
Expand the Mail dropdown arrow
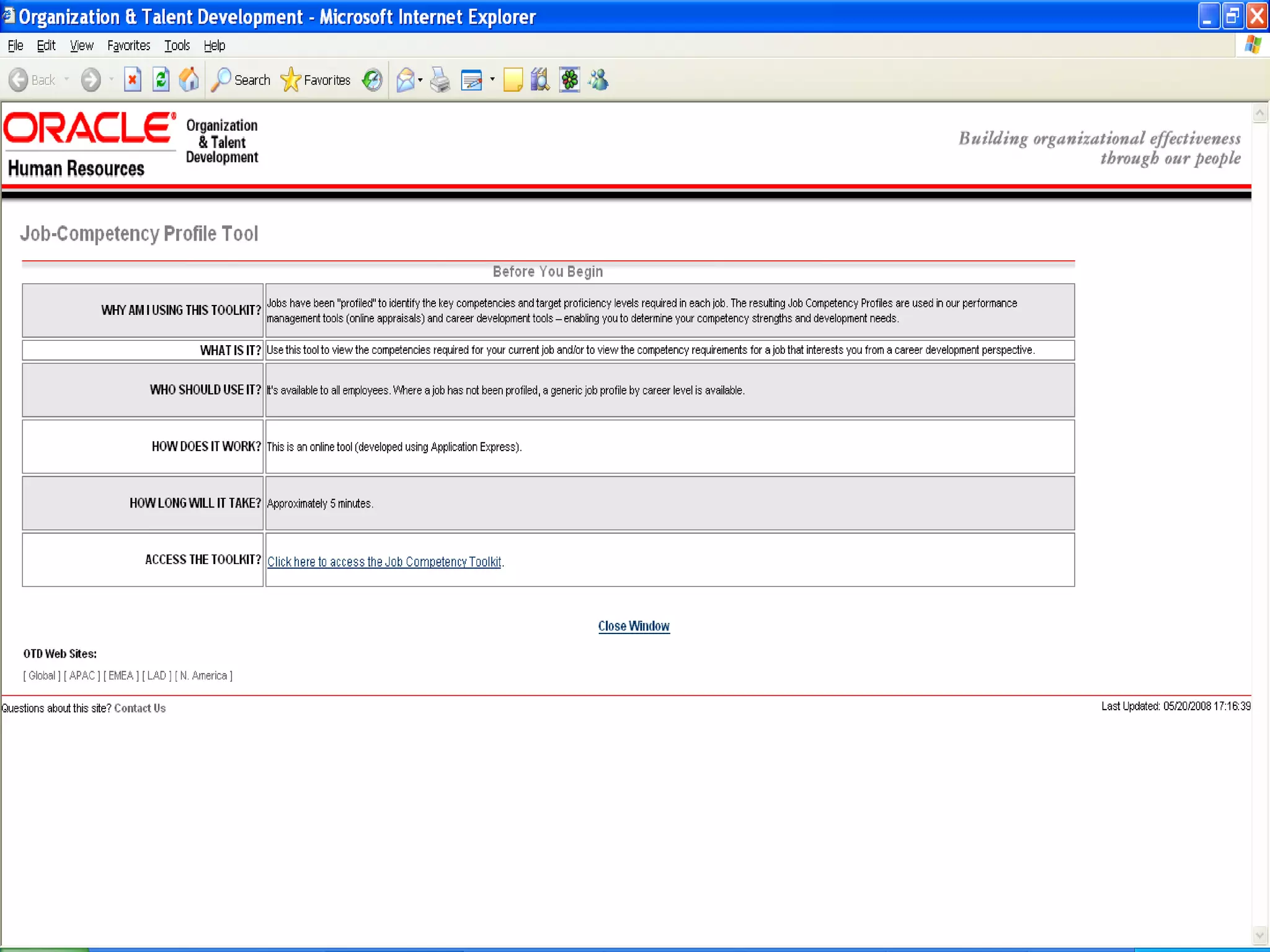pyautogui.click(x=420, y=80)
